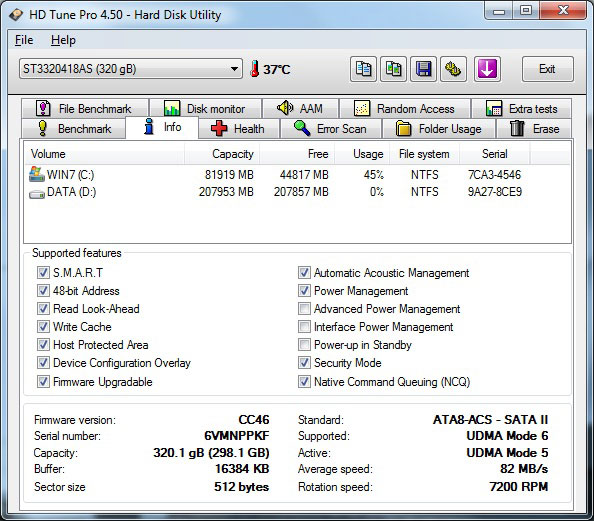Screen dimensions: 594x521
Task: Switch to the Random Access tab
Action: click(405, 108)
